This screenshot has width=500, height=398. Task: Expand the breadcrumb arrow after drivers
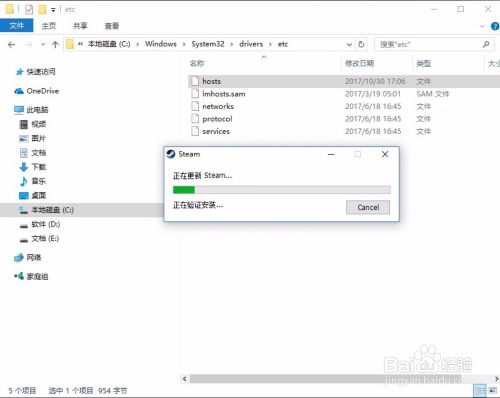tap(270, 44)
